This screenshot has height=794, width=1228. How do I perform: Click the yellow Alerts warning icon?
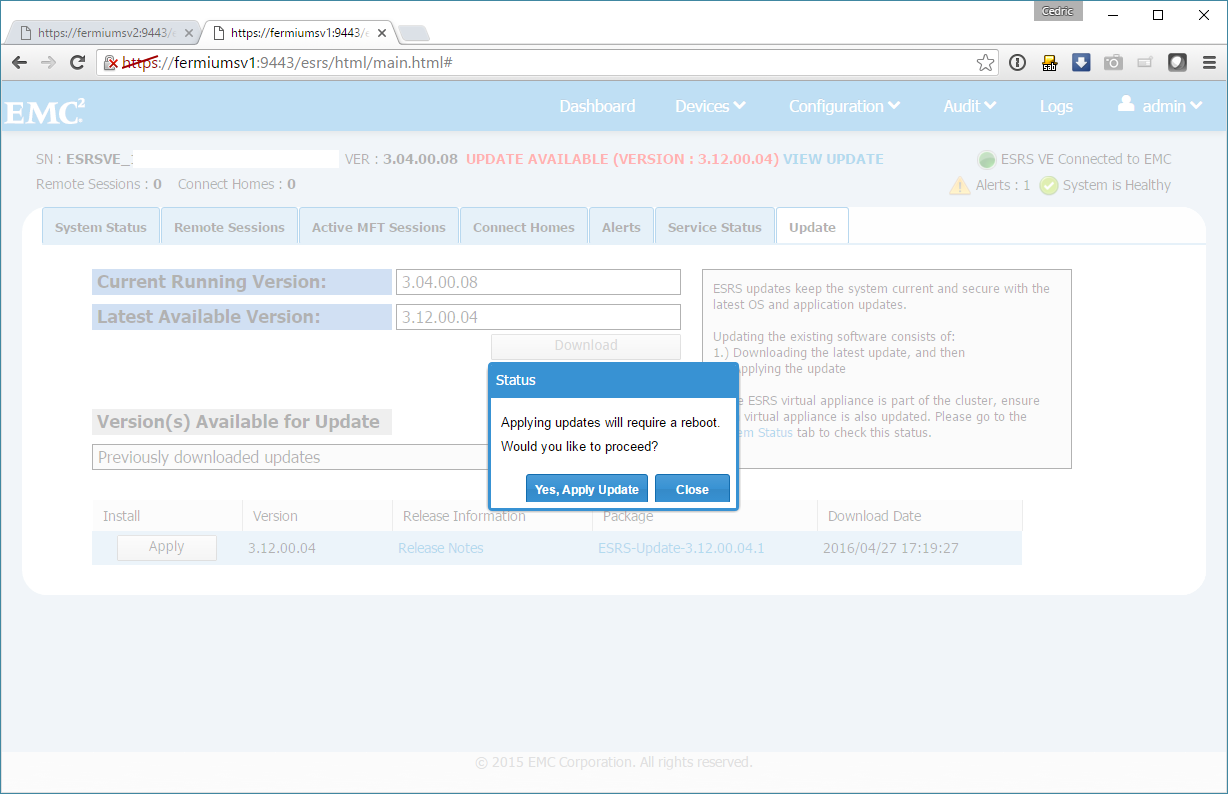click(x=959, y=185)
